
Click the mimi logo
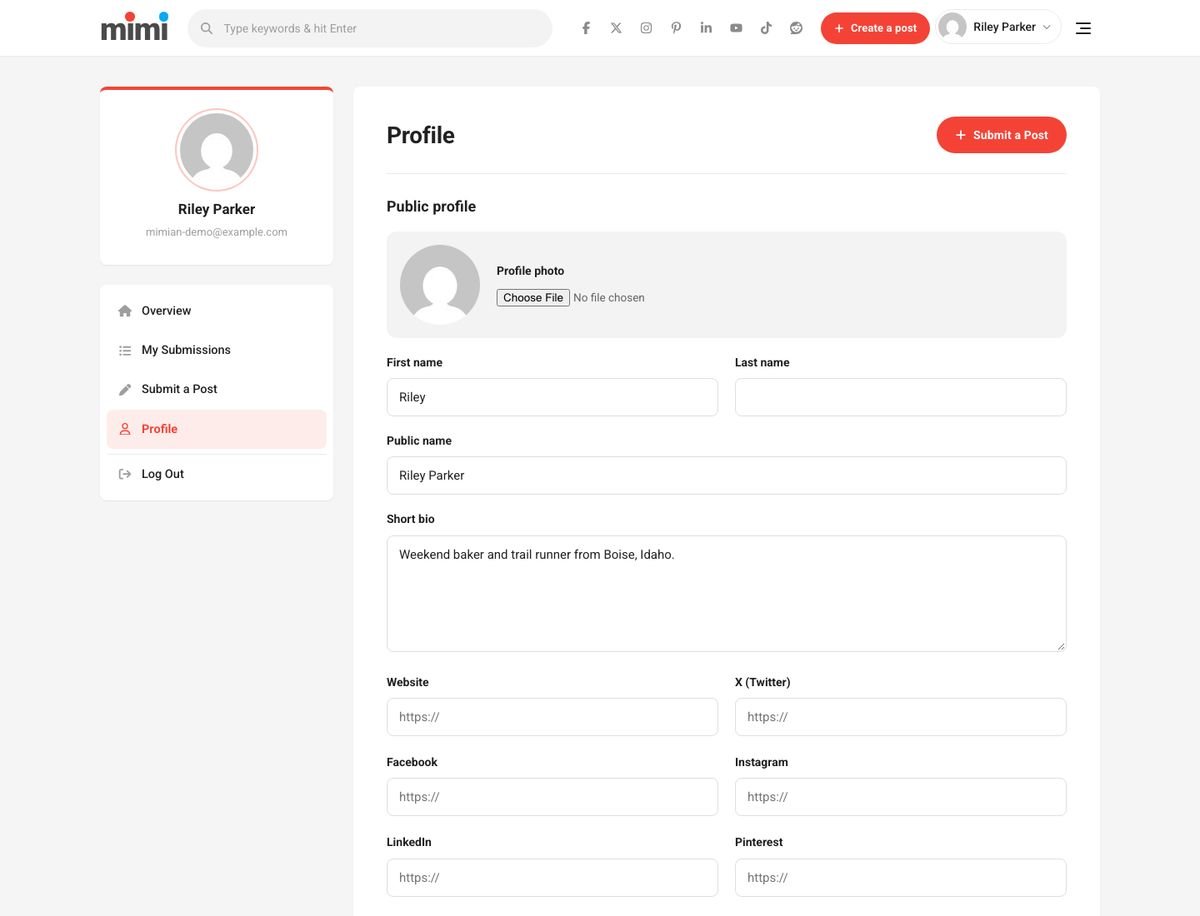click(135, 27)
